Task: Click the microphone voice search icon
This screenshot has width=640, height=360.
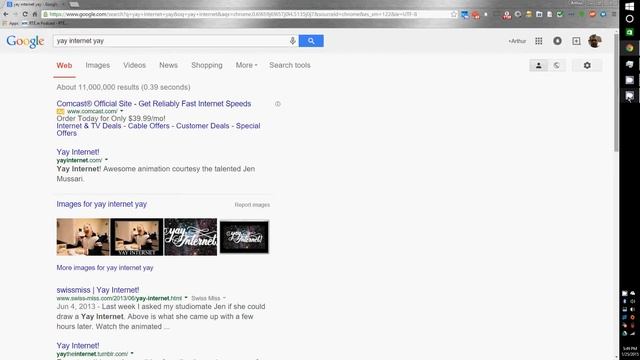Action: (292, 41)
